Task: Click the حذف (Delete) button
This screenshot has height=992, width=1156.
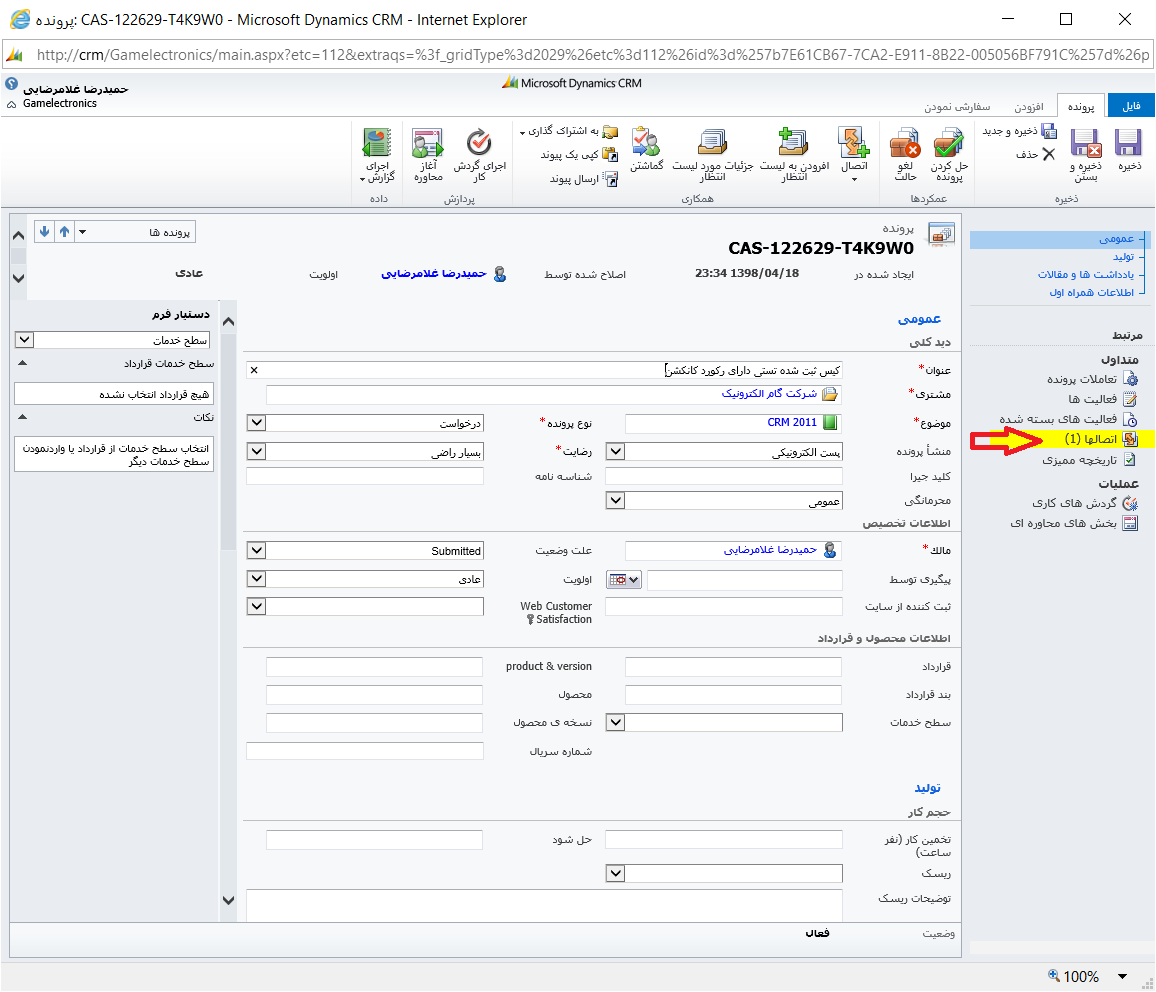Action: 1036,154
